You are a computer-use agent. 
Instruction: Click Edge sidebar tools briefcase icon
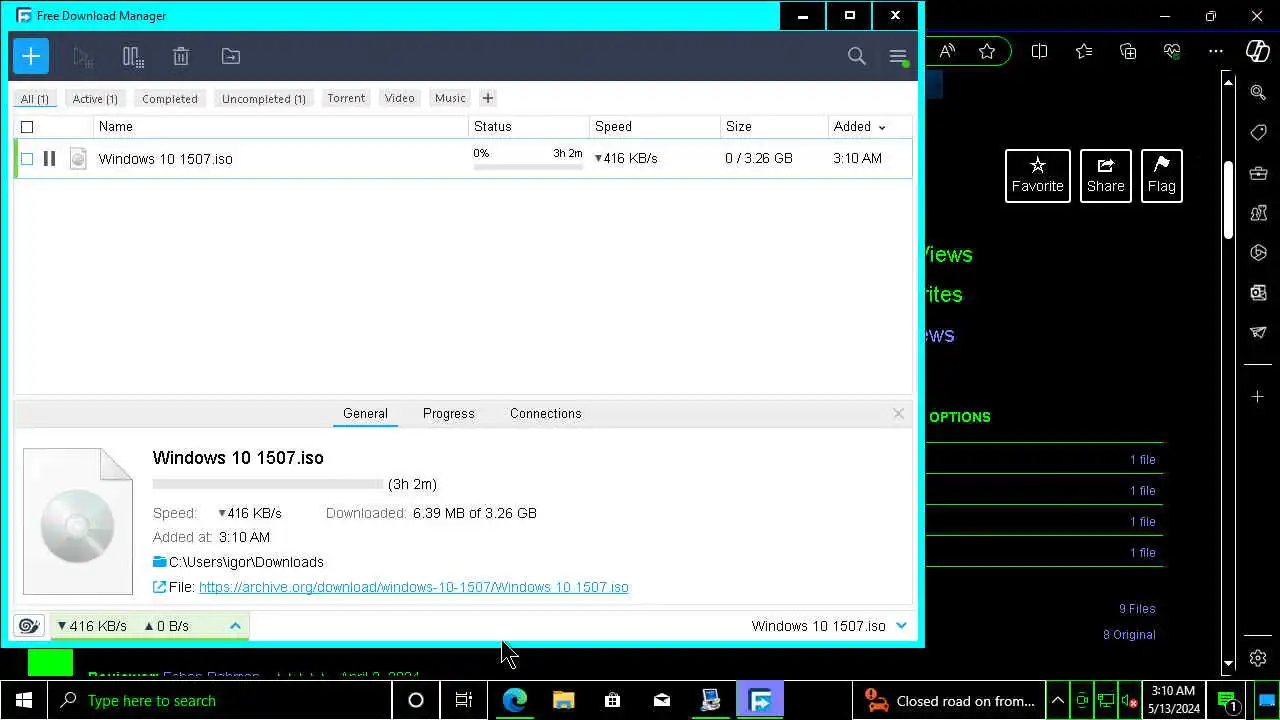pyautogui.click(x=1259, y=173)
